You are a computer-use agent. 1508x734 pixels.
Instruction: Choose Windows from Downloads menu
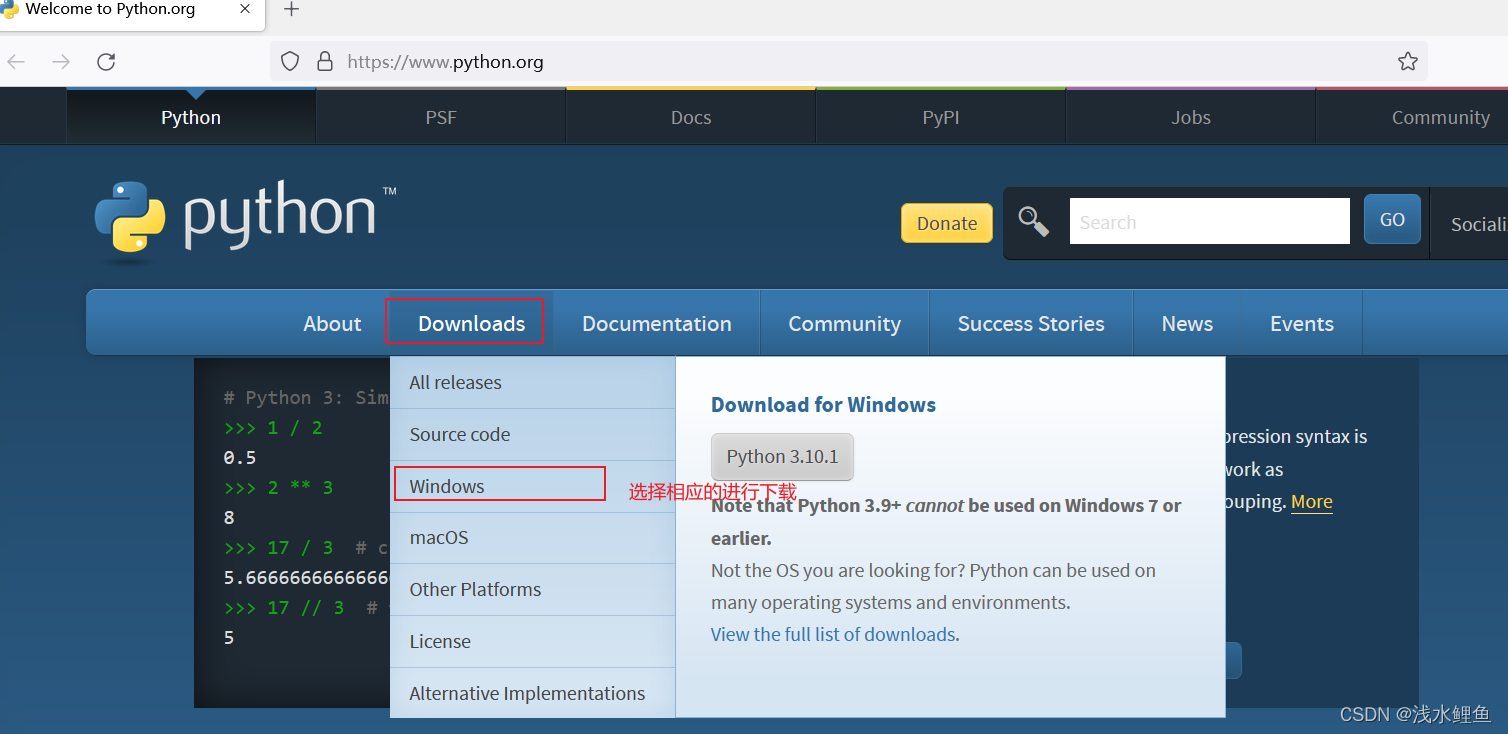(x=533, y=486)
